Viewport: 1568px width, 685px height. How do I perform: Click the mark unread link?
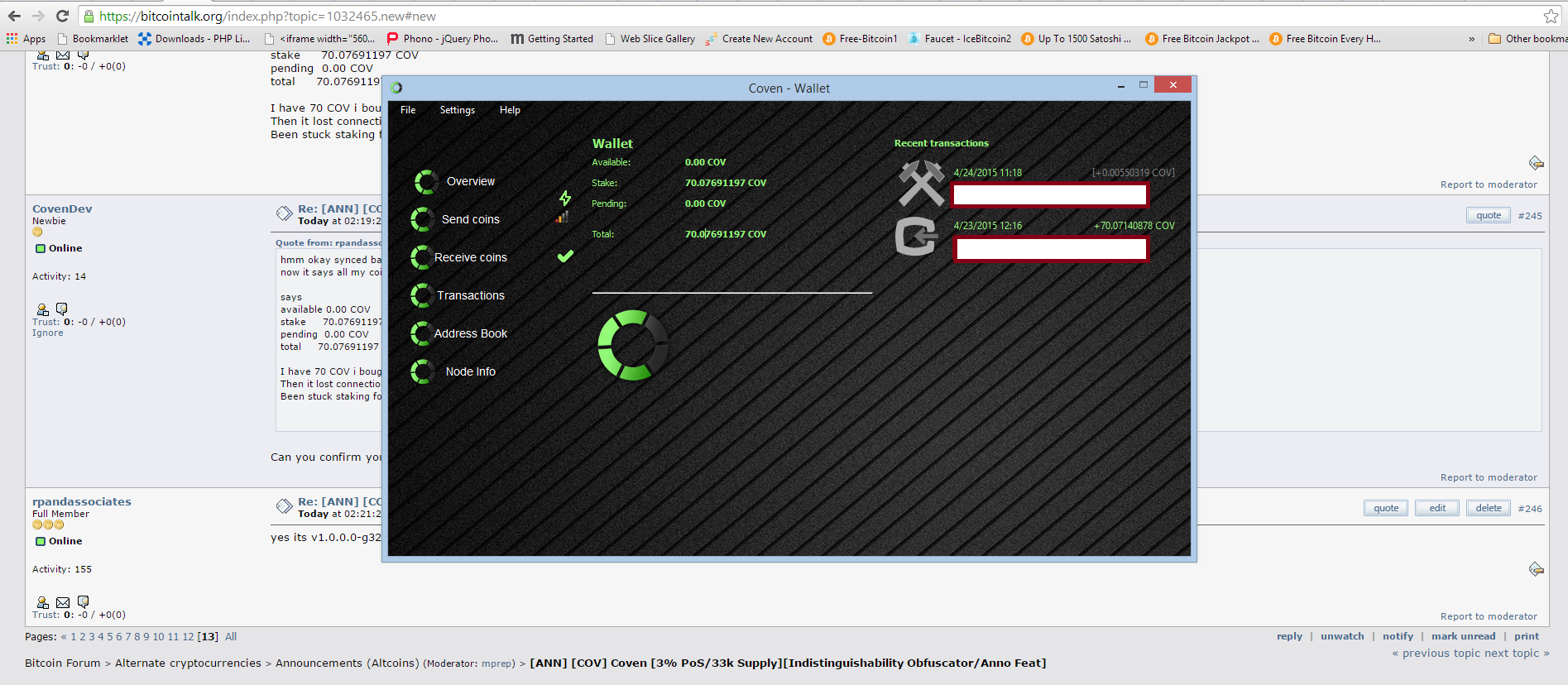1464,636
